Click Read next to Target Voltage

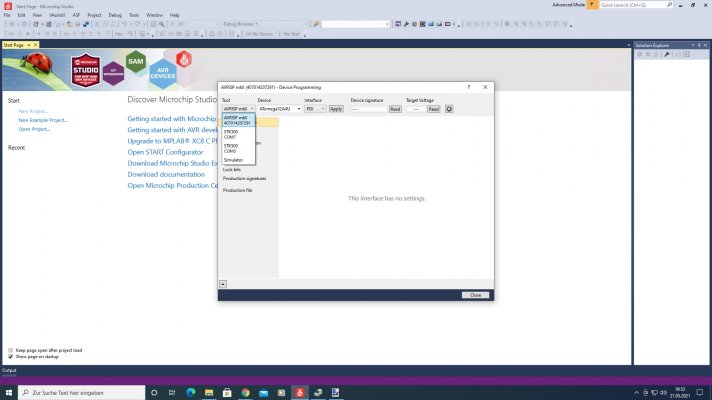click(x=434, y=109)
